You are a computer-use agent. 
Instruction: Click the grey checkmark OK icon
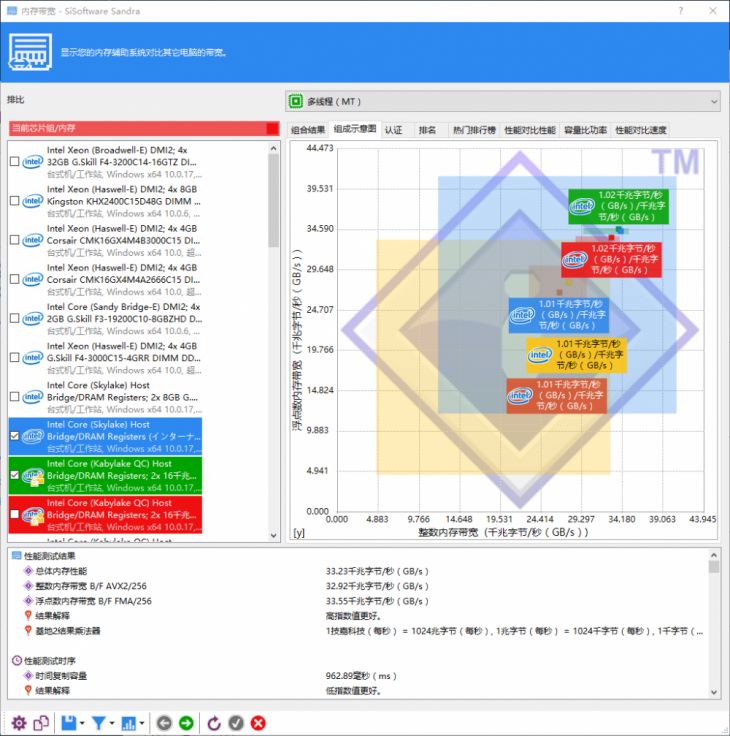click(x=236, y=723)
